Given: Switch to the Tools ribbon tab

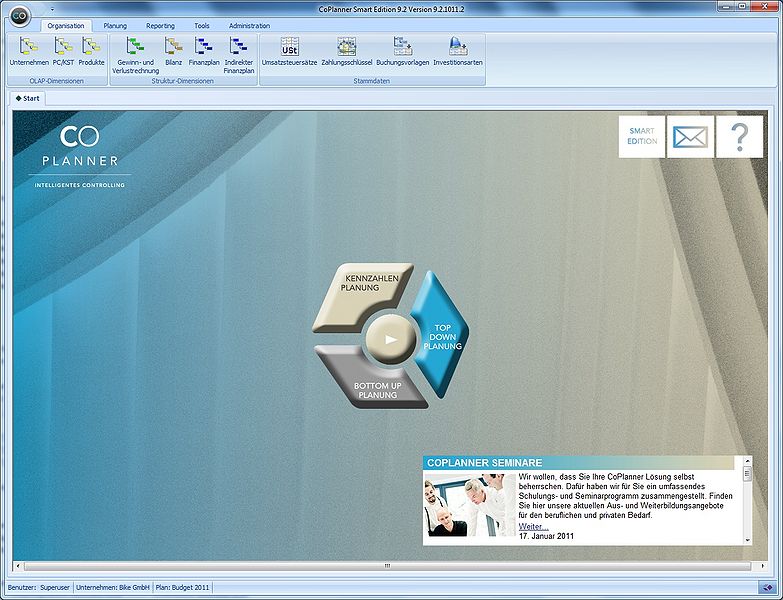Looking at the screenshot, I should pos(202,26).
